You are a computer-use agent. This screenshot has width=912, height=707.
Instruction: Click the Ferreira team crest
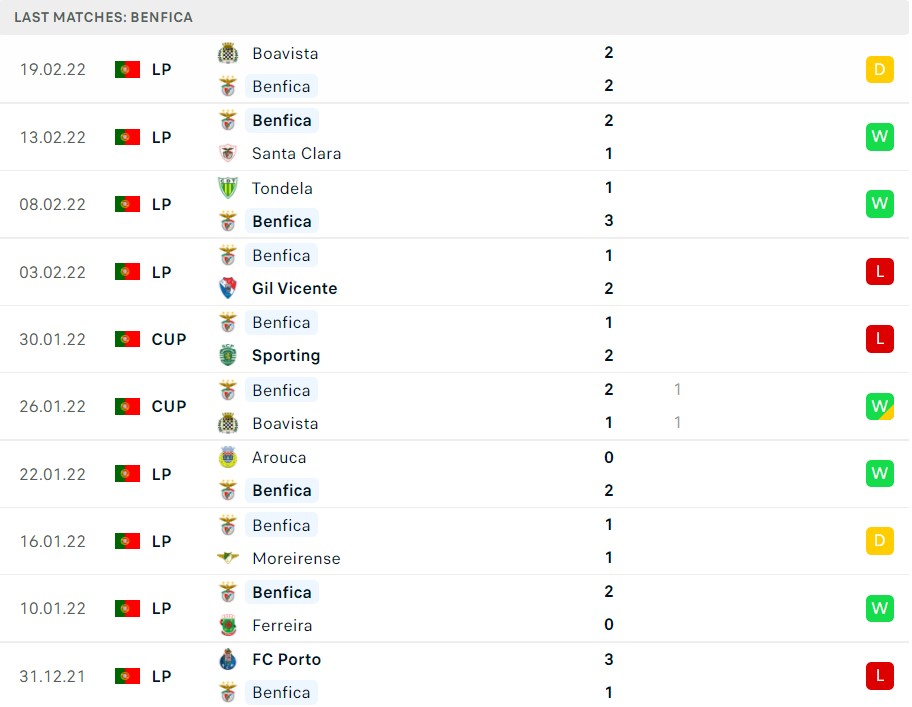tap(227, 625)
